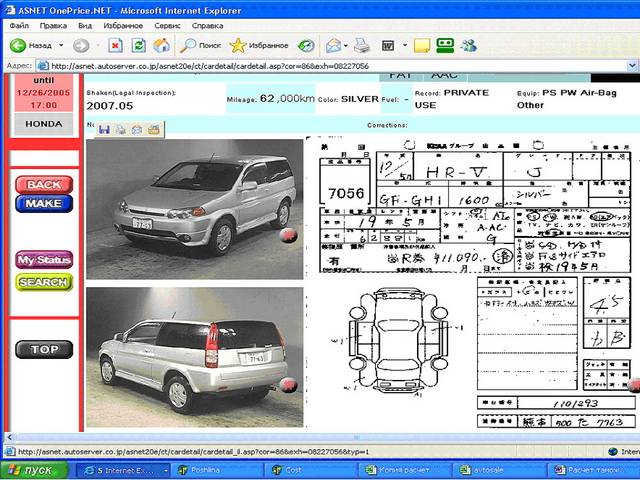Open the Файл menu
Screen dimensions: 640x480
pyautogui.click(x=19, y=26)
